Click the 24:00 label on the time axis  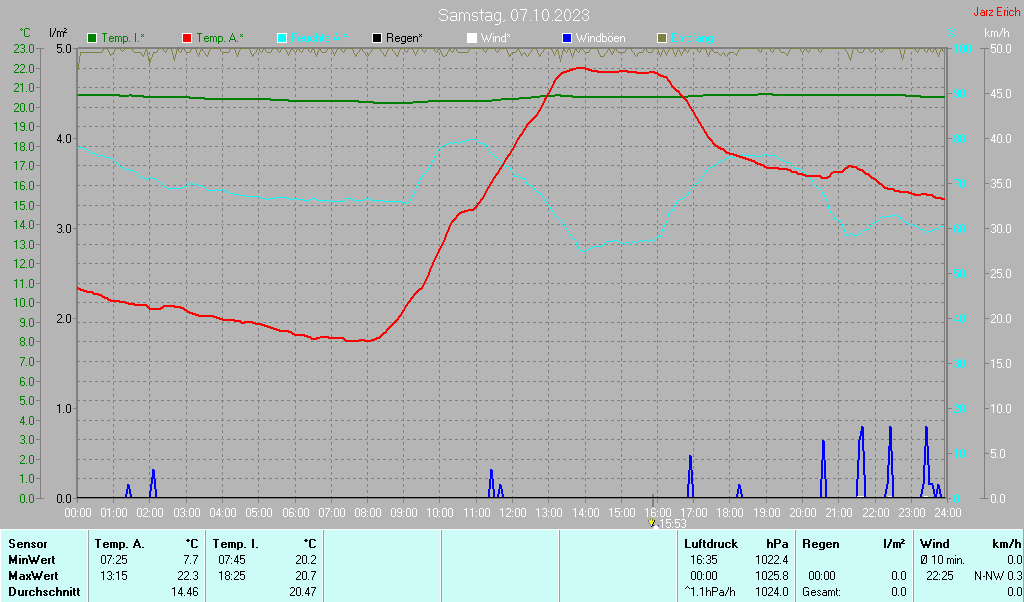point(947,513)
